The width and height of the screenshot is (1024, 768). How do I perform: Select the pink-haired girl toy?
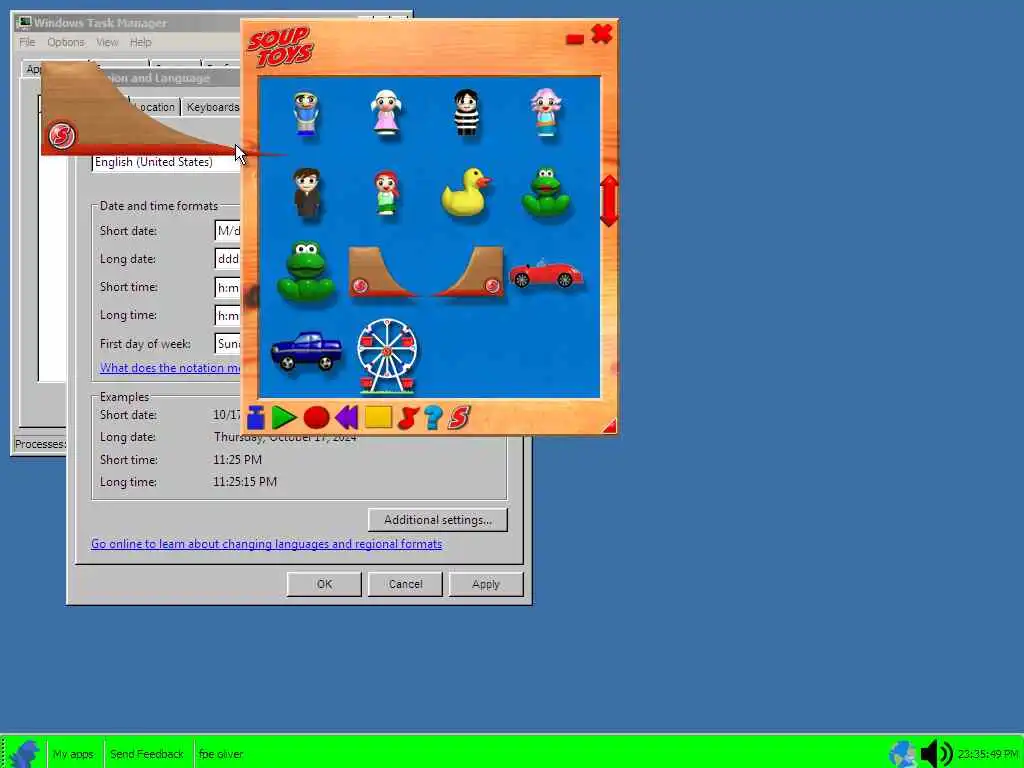[x=546, y=112]
